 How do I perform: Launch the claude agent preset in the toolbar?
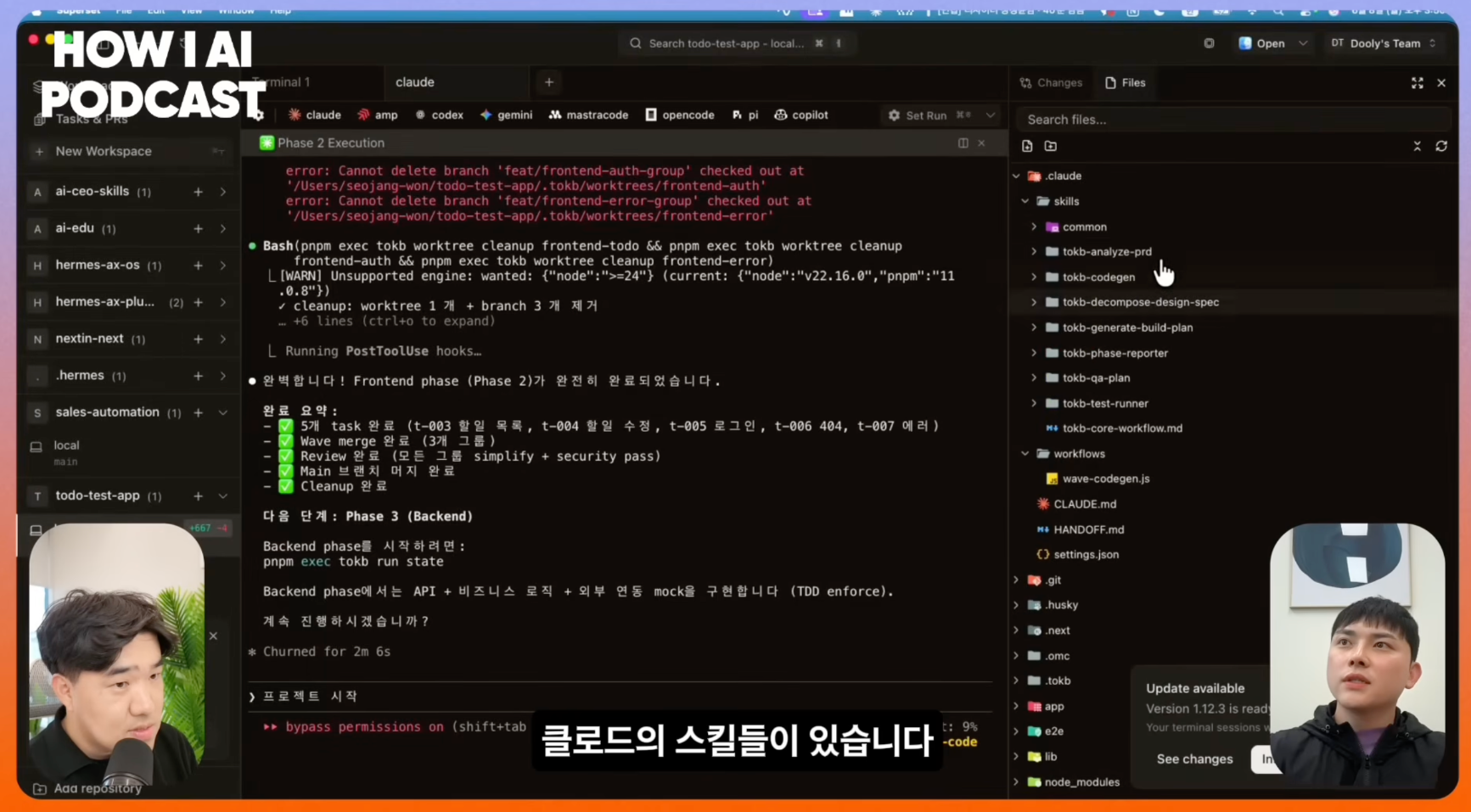pyautogui.click(x=314, y=115)
